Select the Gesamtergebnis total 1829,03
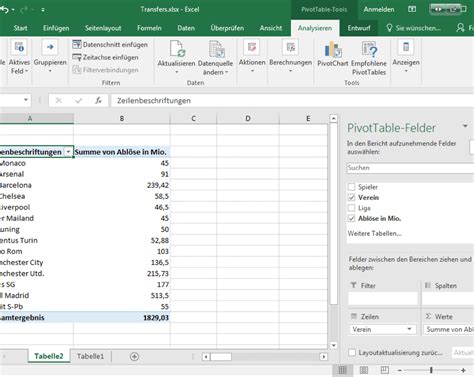Viewport: 474px width, 377px height. tap(122, 318)
